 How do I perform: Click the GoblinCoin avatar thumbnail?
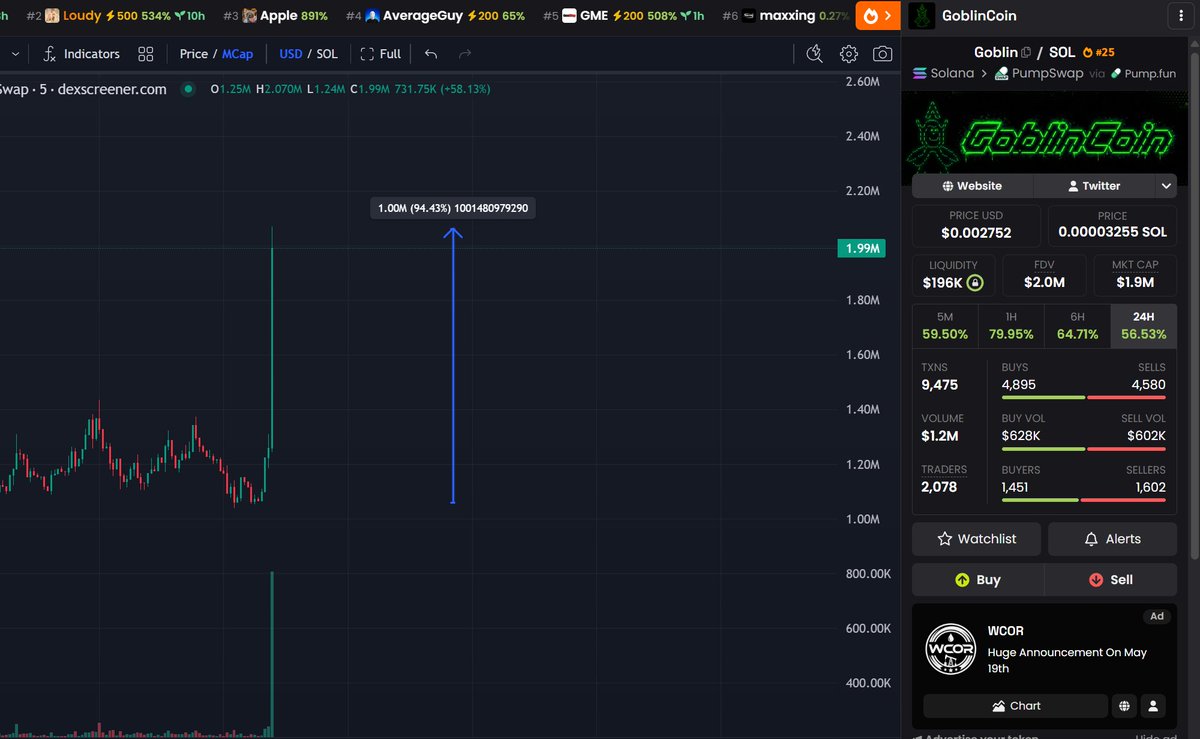coord(923,16)
